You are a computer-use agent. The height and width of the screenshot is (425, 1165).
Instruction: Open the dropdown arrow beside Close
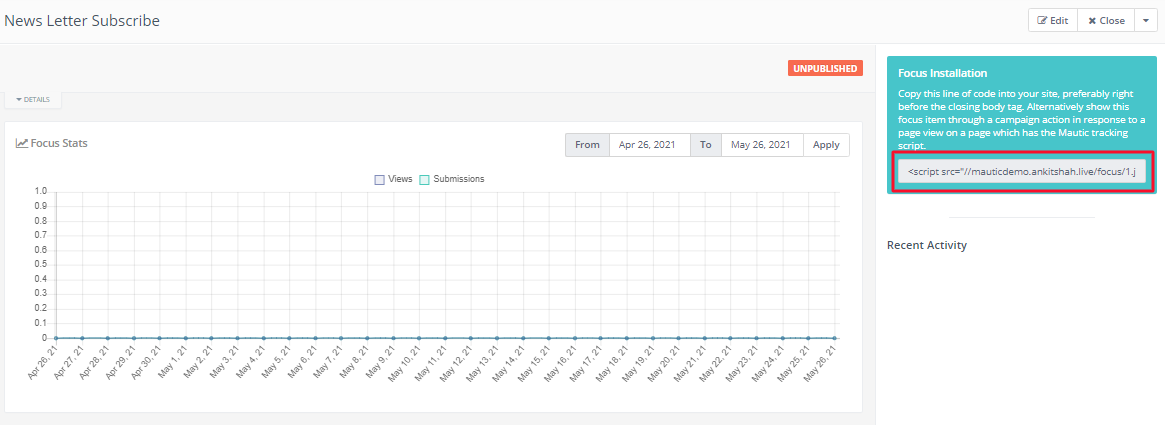coord(1146,21)
